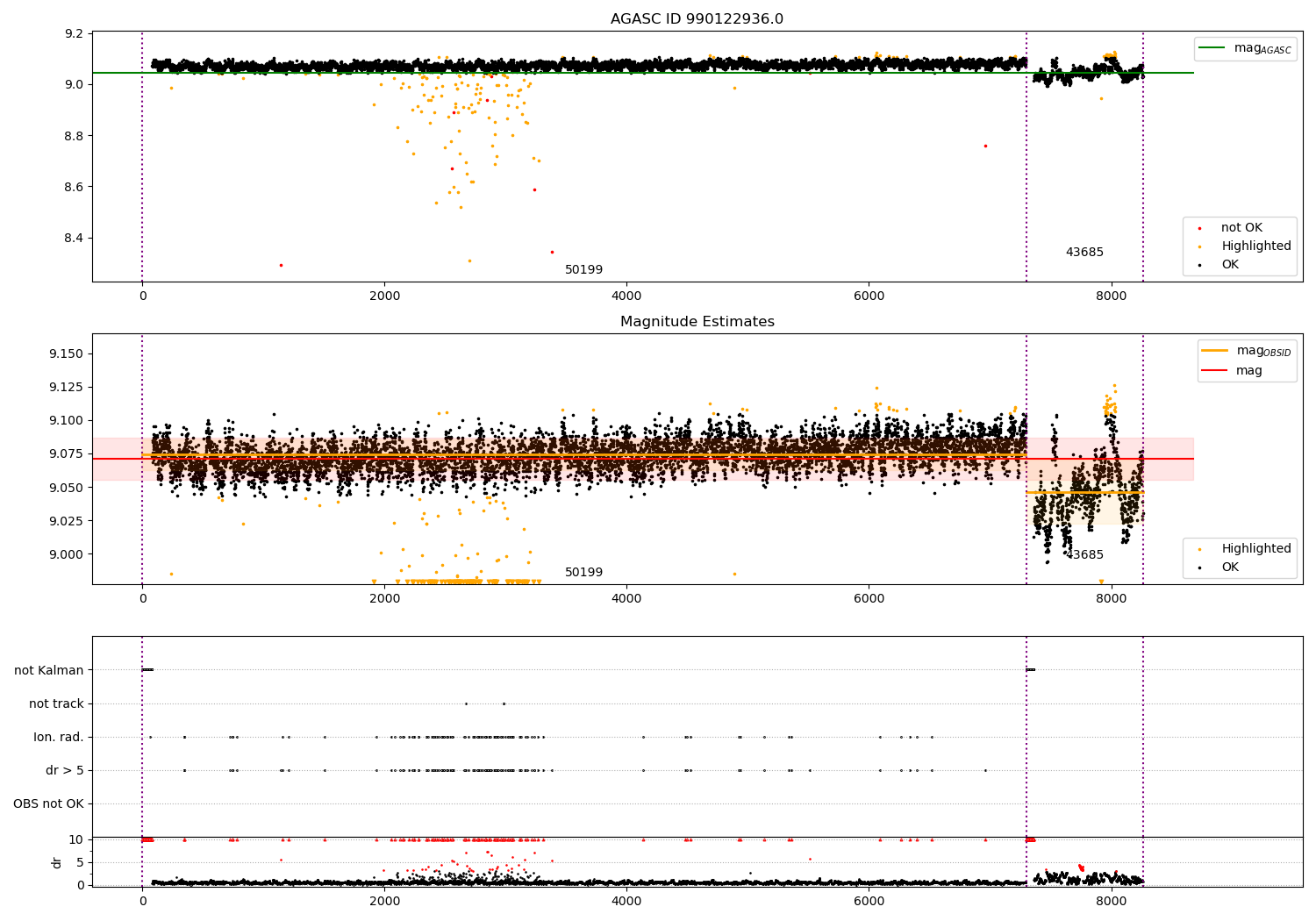Screen dimensions: 1316x921
Task: Click the red not-OK point near 8.3 magnitude
Action: [x=281, y=265]
